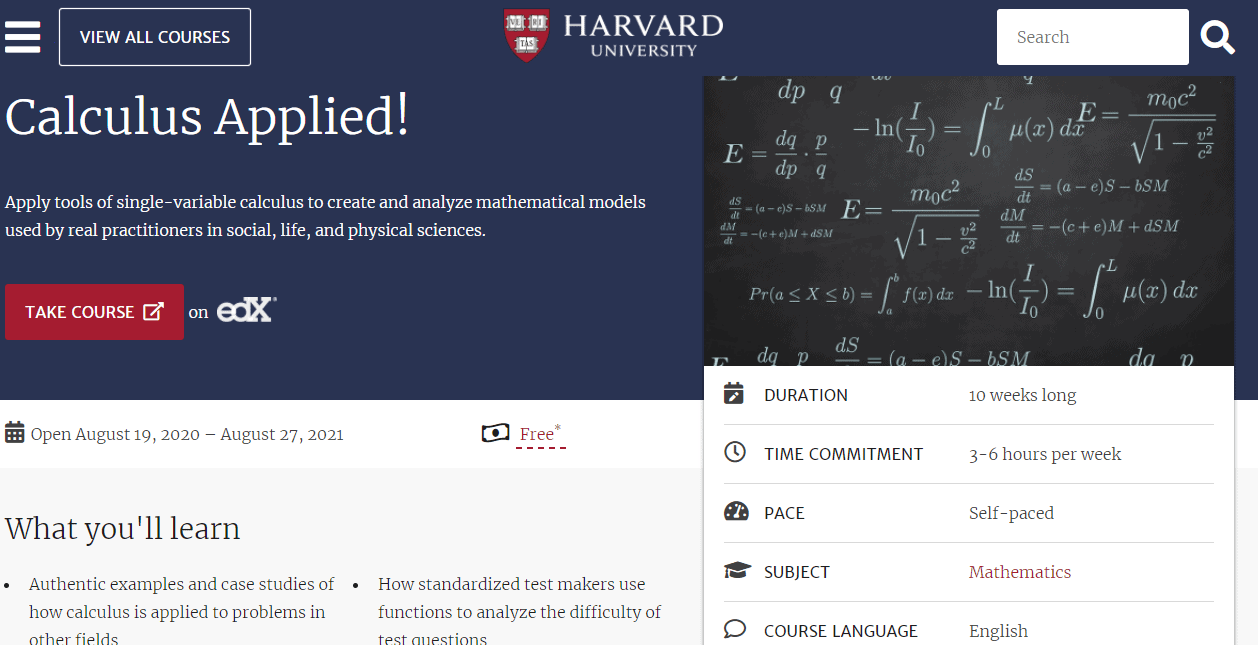Viewport: 1258px width, 645px height.
Task: Click the Harvard University title text
Action: (643, 35)
